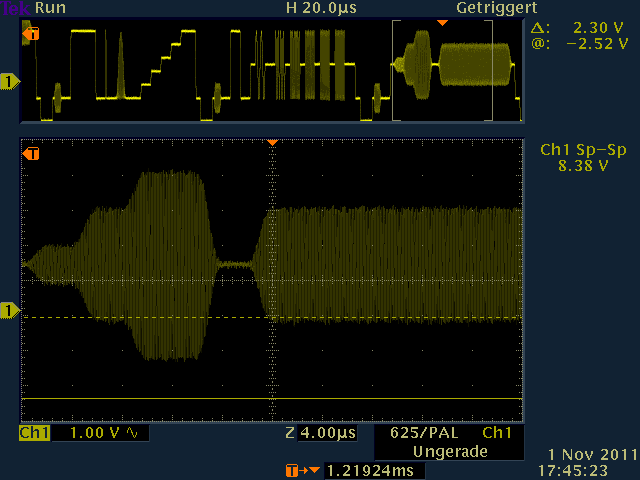This screenshot has height=480, width=640.
Task: Click the Ch1 Sp-Sp 8.38 V measurement
Action: [573, 158]
